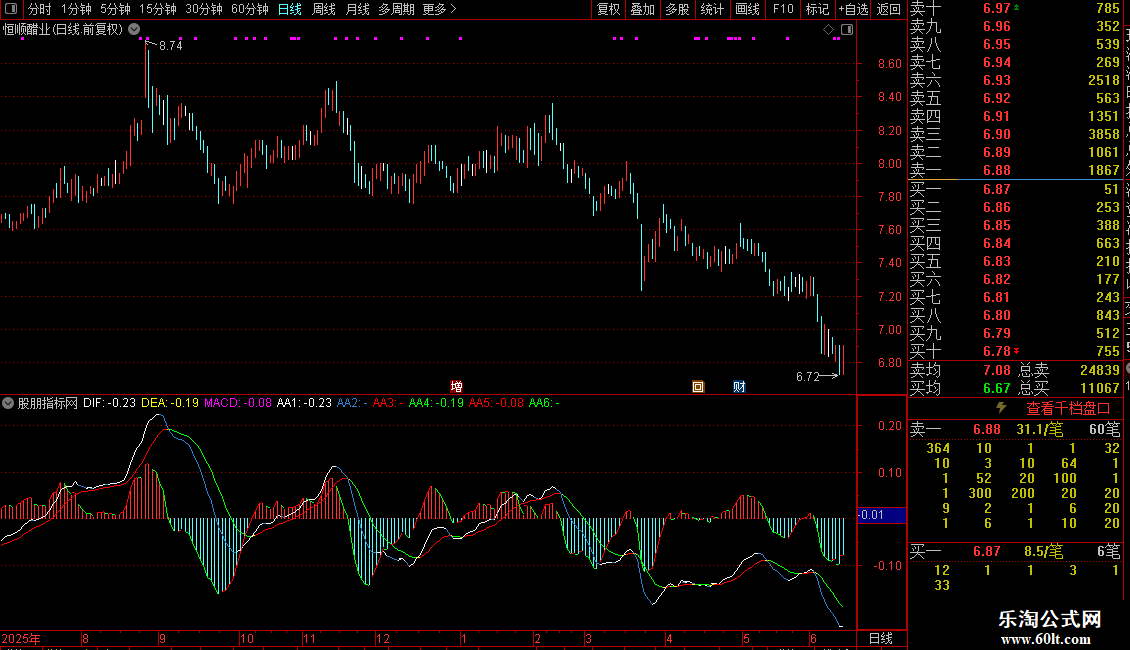Click the 8.74 high price label
The height and width of the screenshot is (650, 1130).
(x=171, y=45)
